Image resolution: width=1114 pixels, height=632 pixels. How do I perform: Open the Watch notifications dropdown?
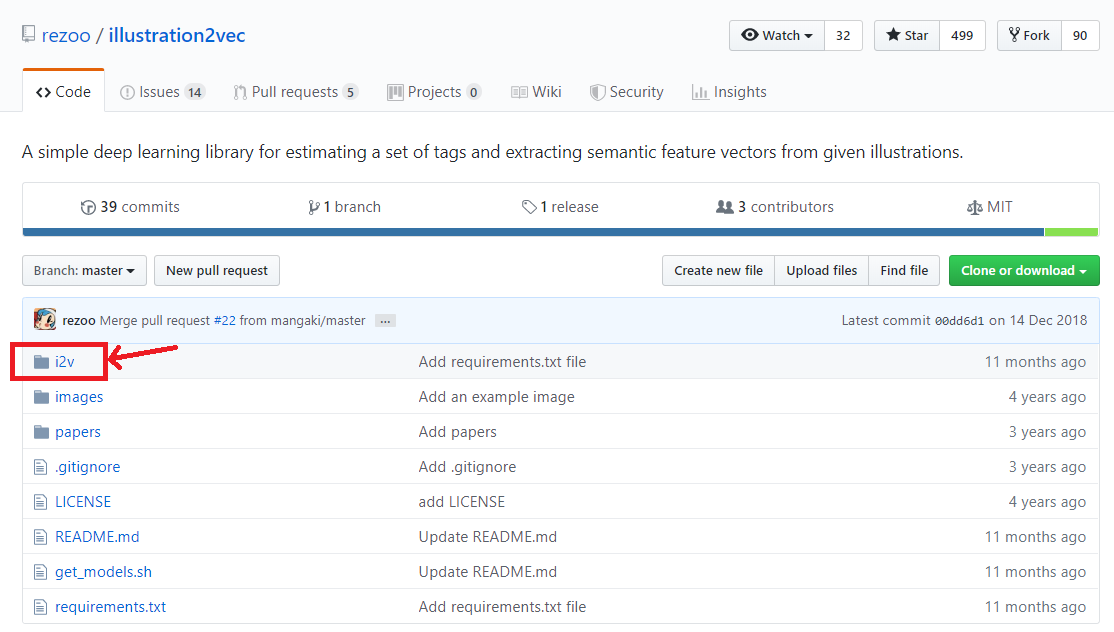click(x=777, y=36)
